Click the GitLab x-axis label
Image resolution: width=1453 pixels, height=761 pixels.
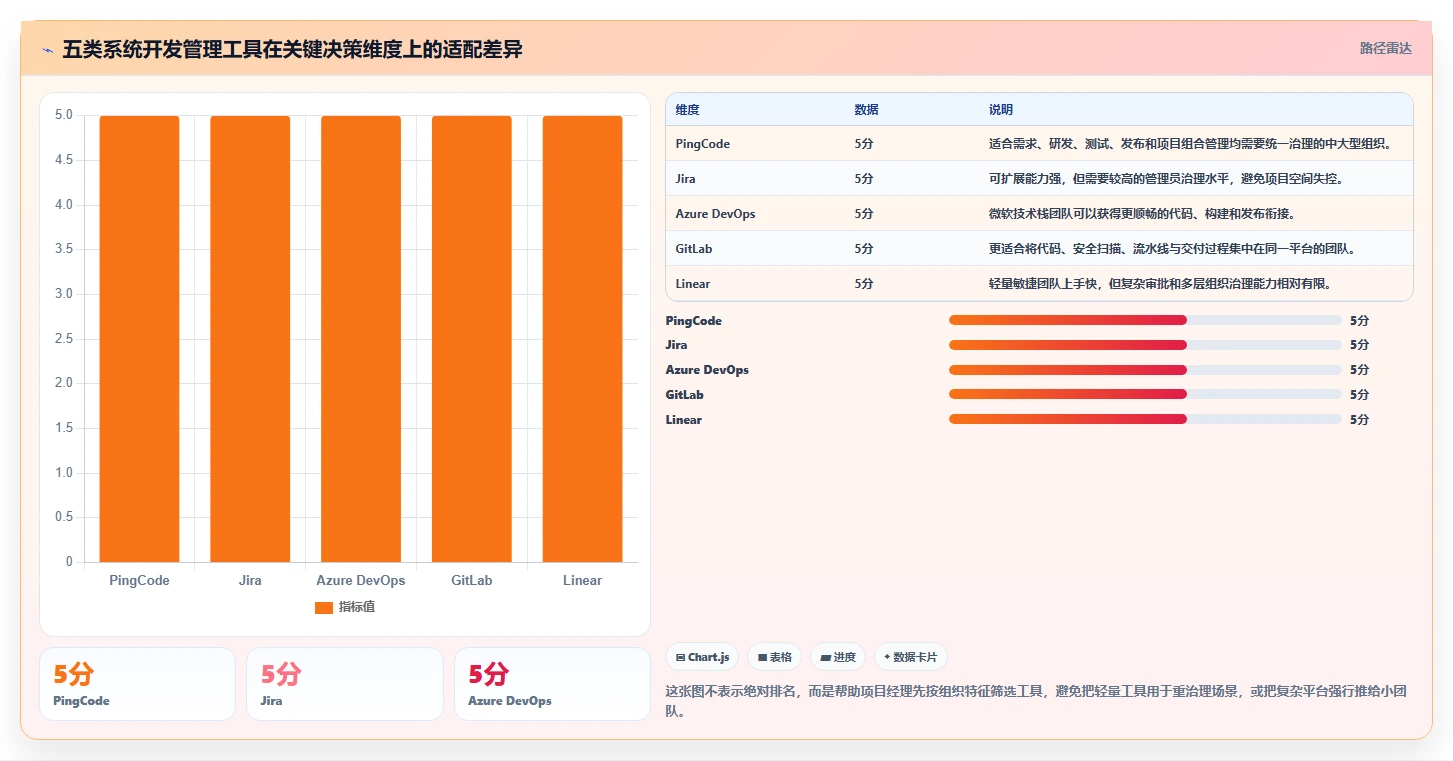point(472,580)
